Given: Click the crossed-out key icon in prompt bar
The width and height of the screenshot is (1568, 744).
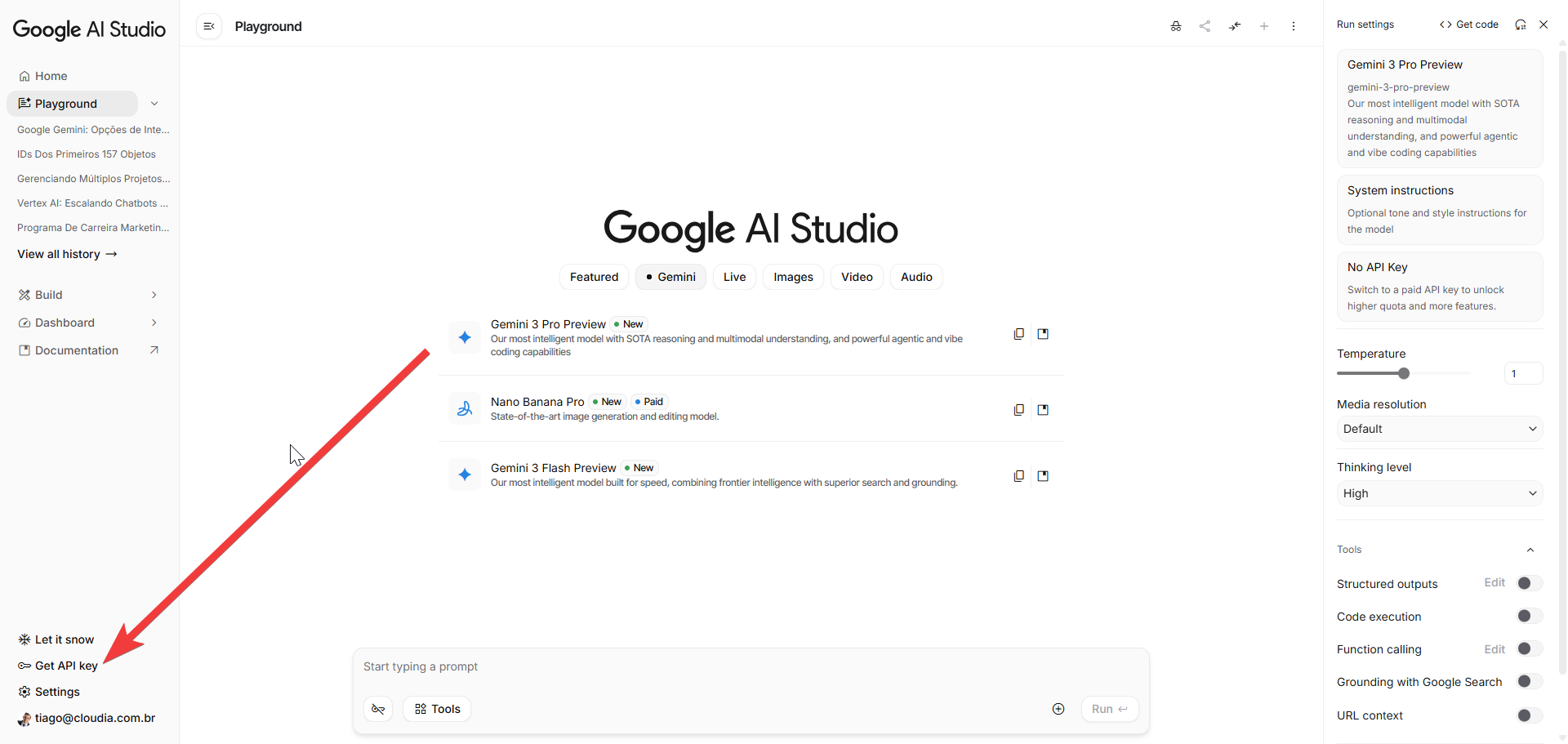Looking at the screenshot, I should click(378, 709).
